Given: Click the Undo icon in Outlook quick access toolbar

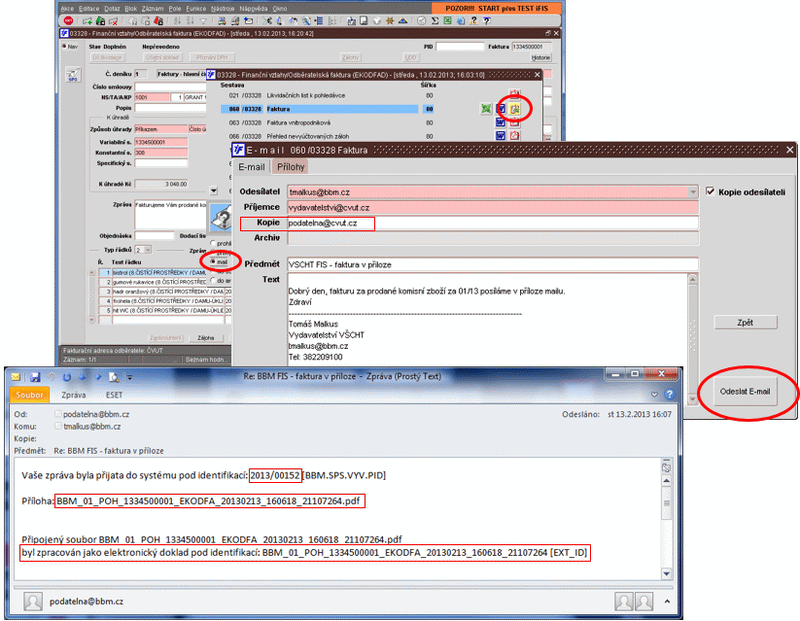Looking at the screenshot, I should click(51, 377).
